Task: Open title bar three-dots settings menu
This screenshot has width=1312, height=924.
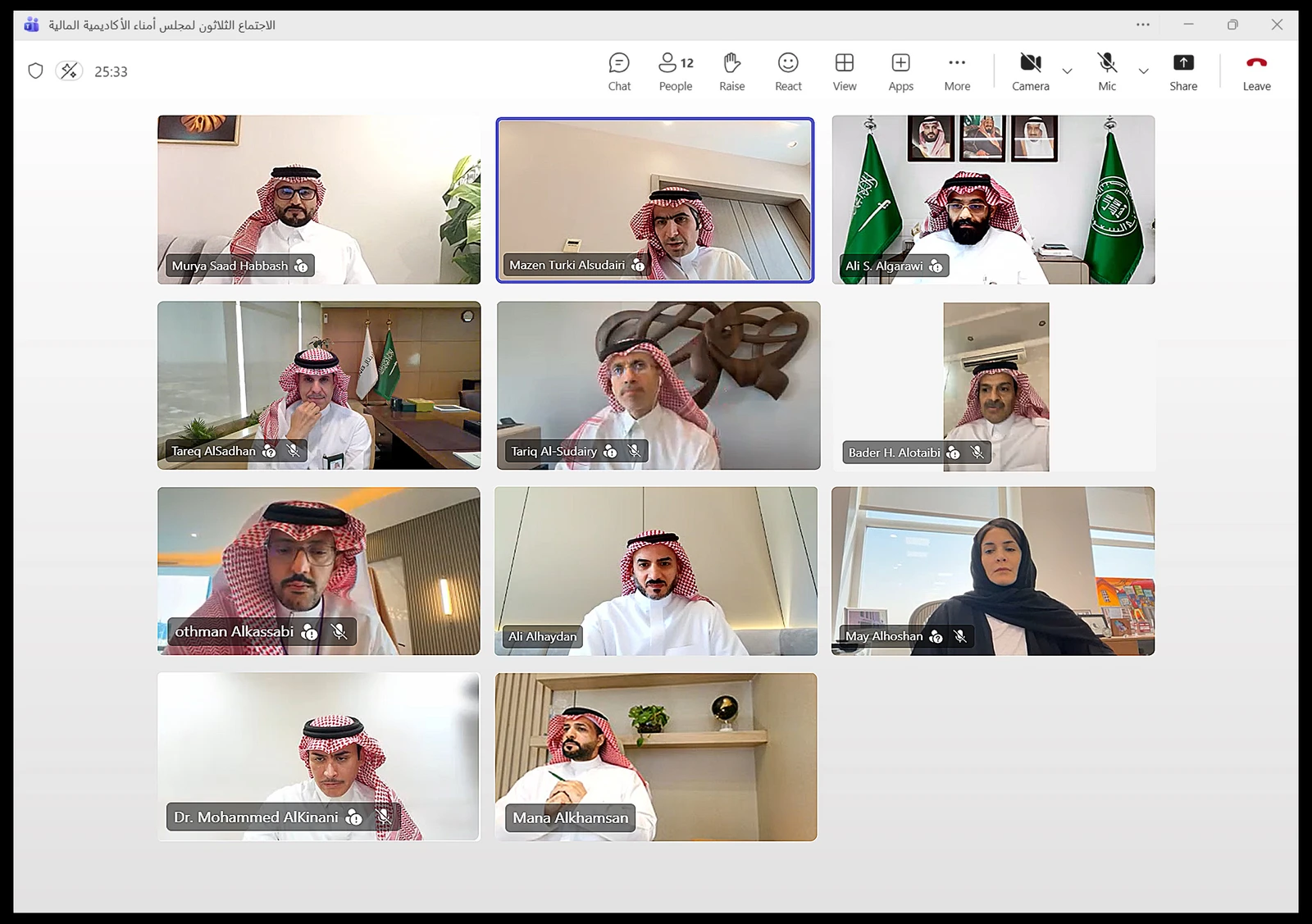Action: 1143,25
